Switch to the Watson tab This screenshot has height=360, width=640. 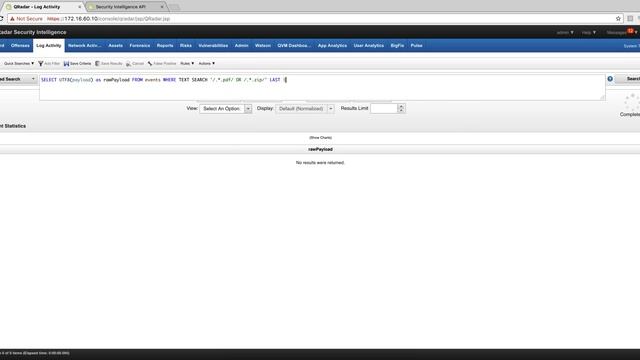263,46
